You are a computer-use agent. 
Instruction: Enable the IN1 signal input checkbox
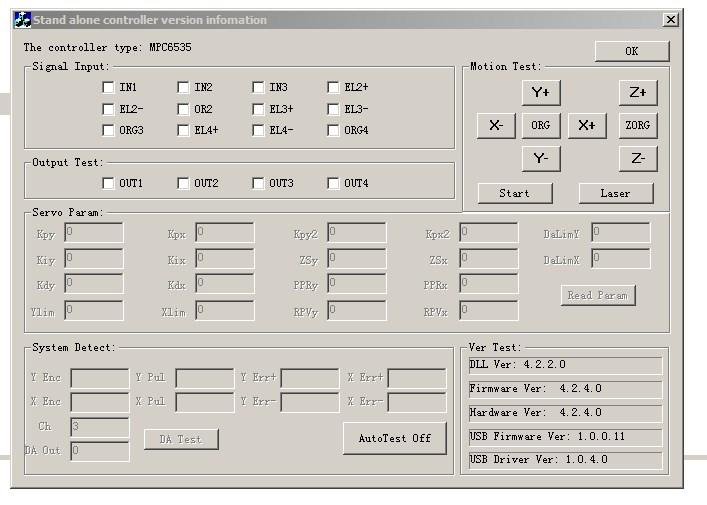tap(108, 88)
